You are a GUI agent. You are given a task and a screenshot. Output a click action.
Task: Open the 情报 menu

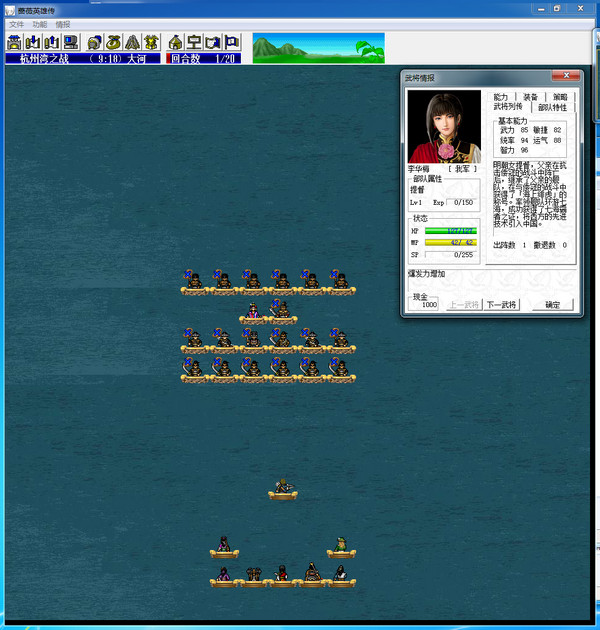(63, 25)
